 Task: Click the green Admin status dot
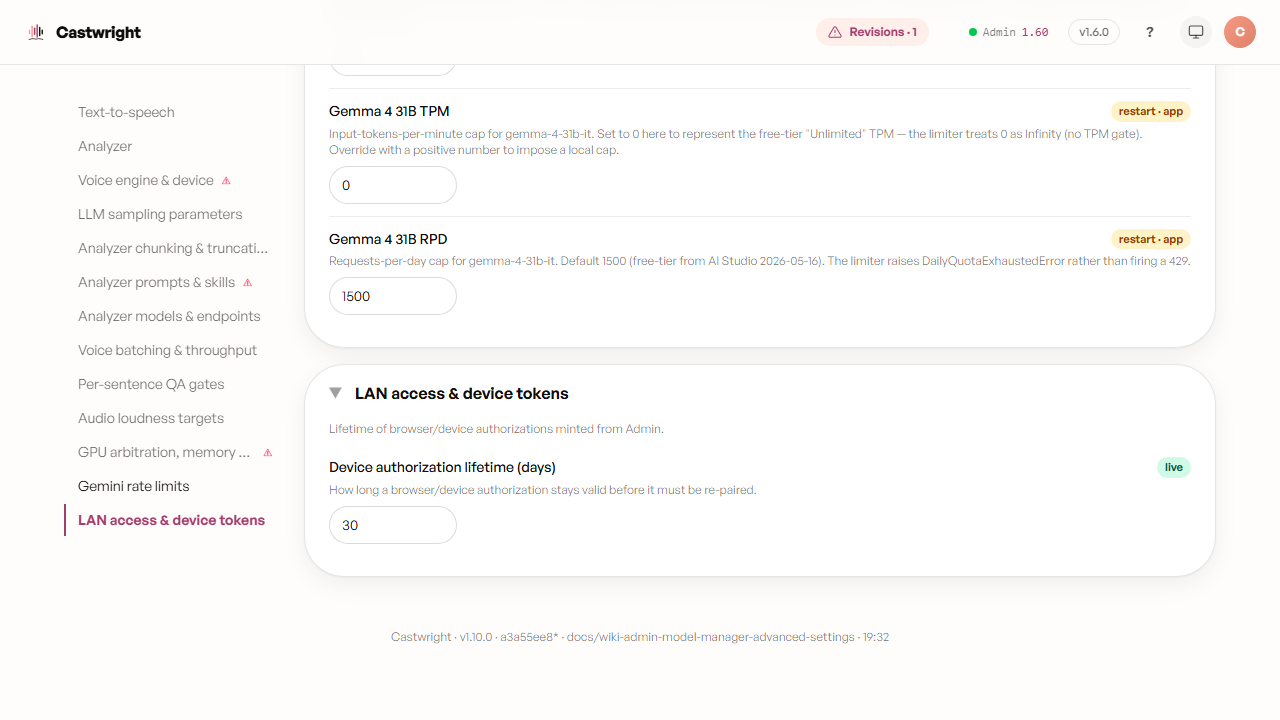pyautogui.click(x=973, y=32)
